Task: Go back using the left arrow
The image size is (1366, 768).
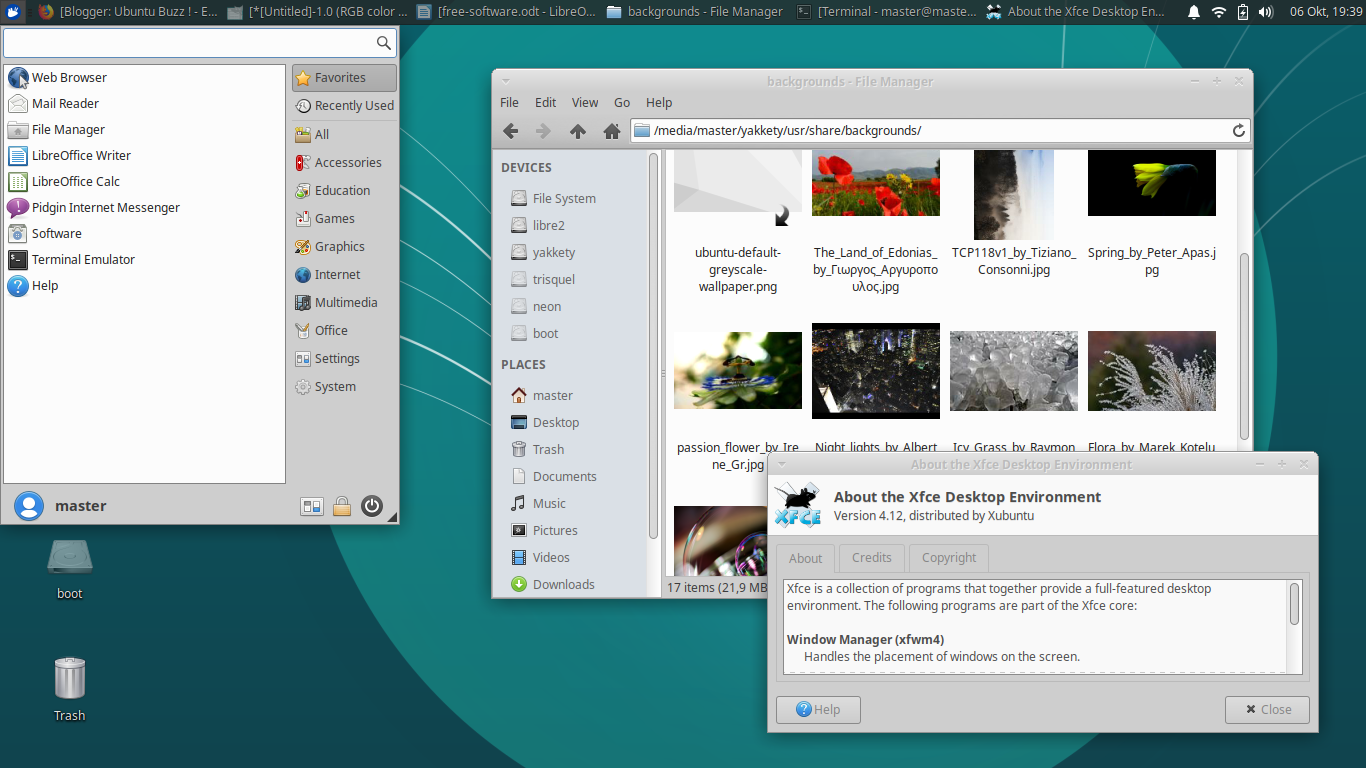Action: point(510,131)
